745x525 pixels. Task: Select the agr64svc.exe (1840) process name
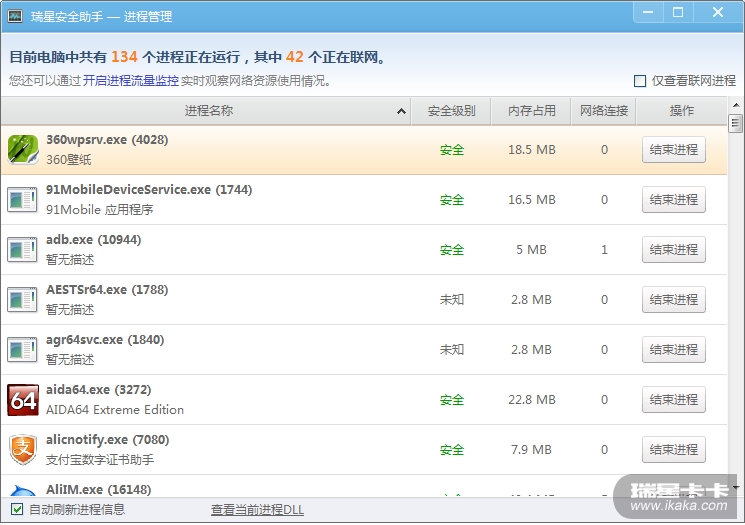point(105,340)
